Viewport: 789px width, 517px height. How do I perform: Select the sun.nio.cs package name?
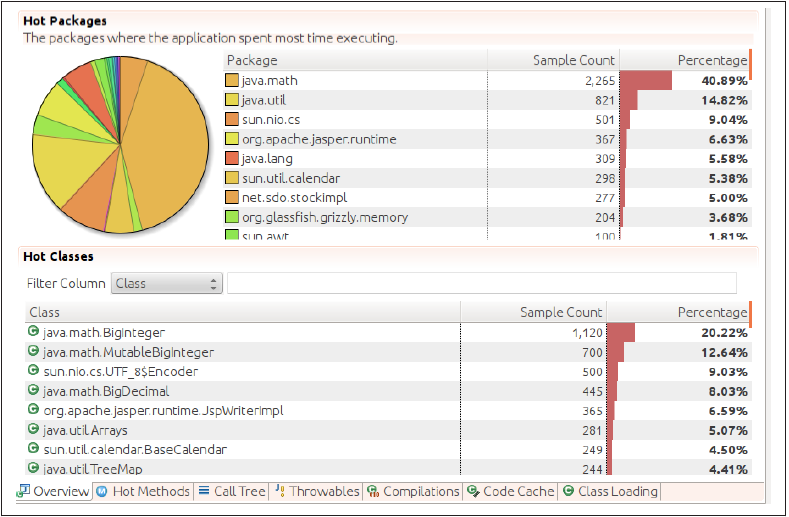click(271, 120)
